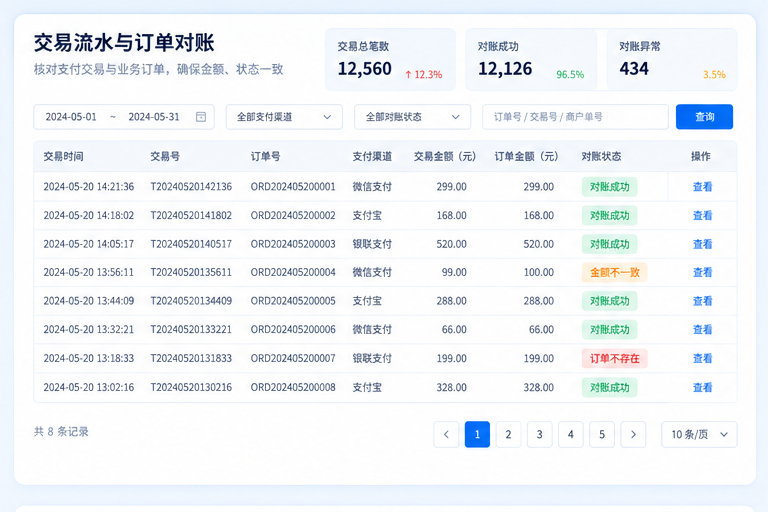The height and width of the screenshot is (512, 768).
Task: Select start date 2024-05-01
Action: coord(71,117)
